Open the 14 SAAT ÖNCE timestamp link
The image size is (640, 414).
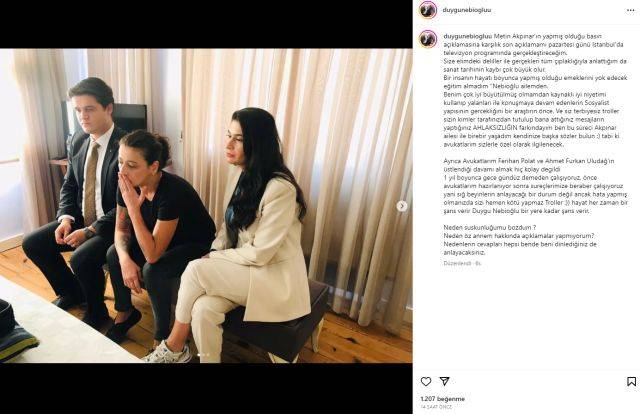click(x=436, y=407)
